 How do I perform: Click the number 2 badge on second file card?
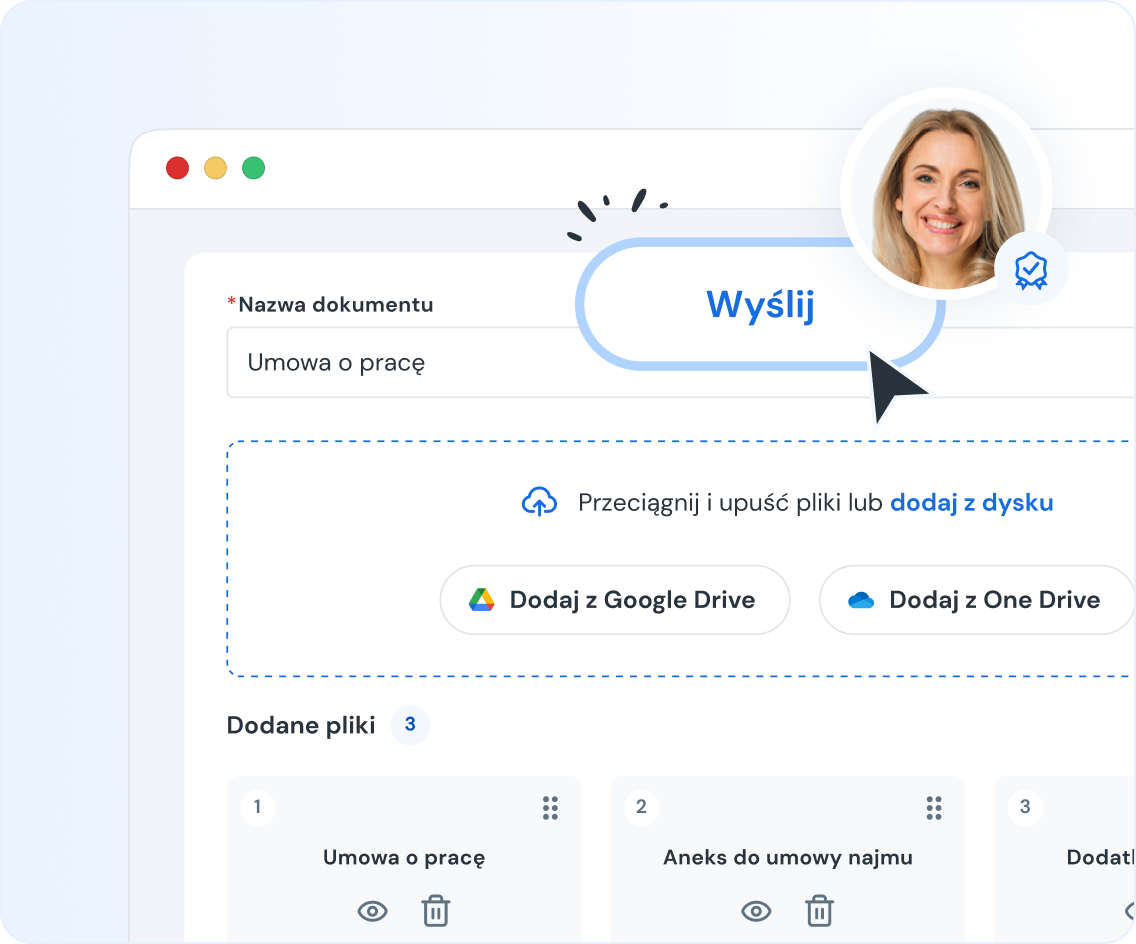coord(642,807)
